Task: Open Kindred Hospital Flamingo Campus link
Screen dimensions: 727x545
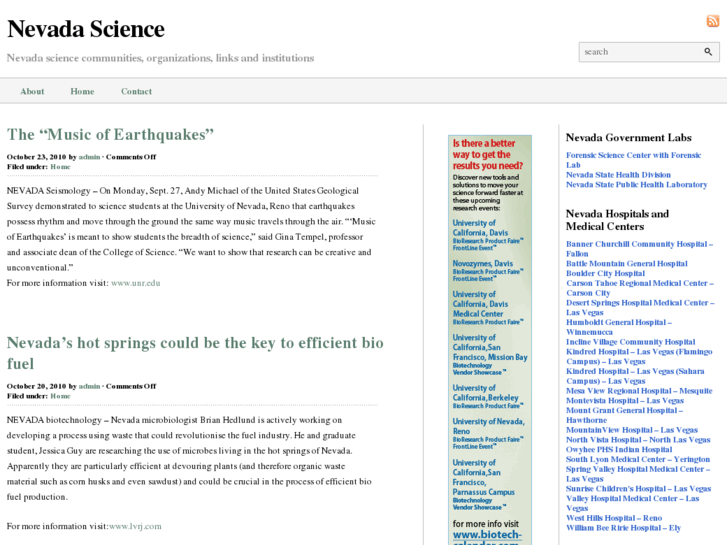Action: click(x=639, y=356)
